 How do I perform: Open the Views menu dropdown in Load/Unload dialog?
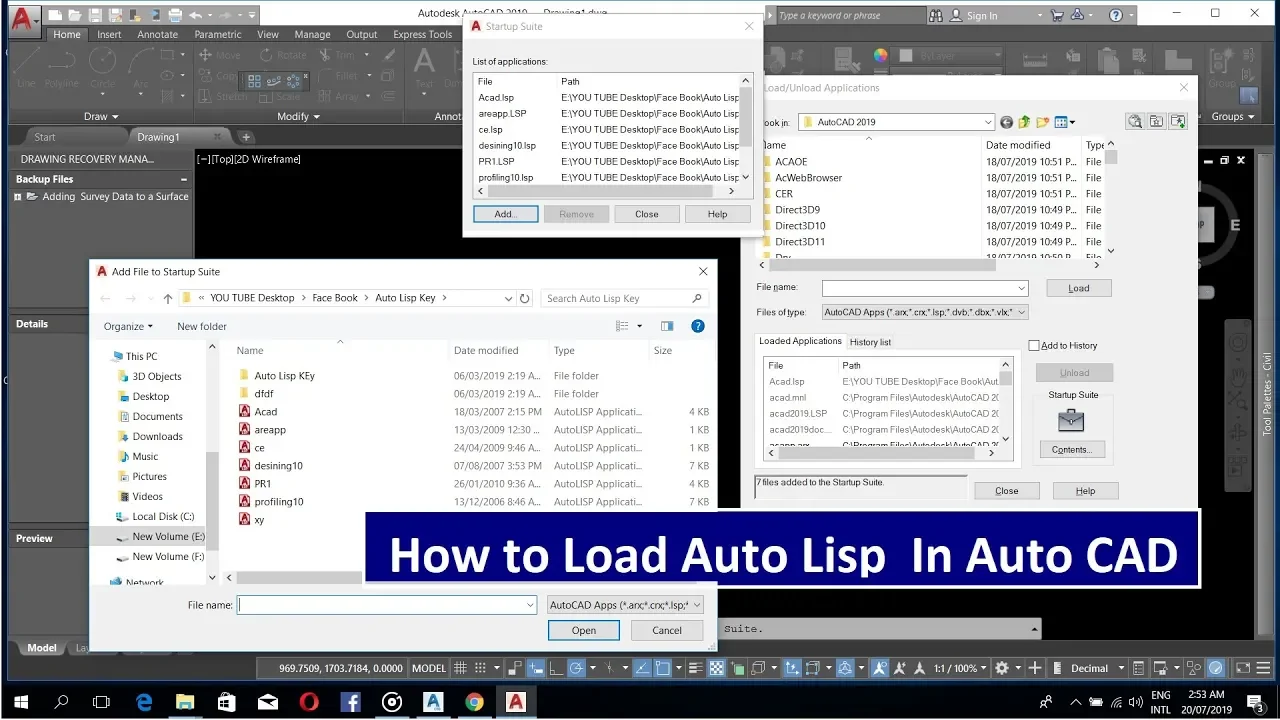pos(1072,122)
